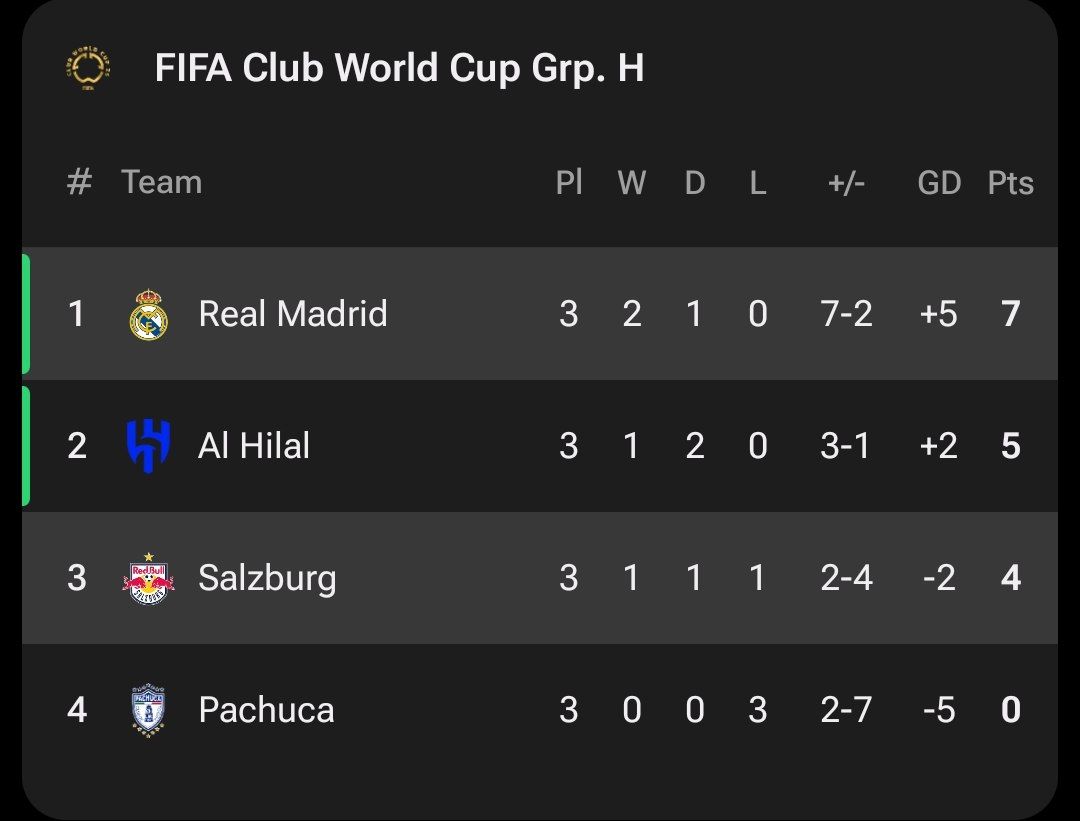This screenshot has height=821, width=1080.
Task: Click the Team column header
Action: coord(162,183)
